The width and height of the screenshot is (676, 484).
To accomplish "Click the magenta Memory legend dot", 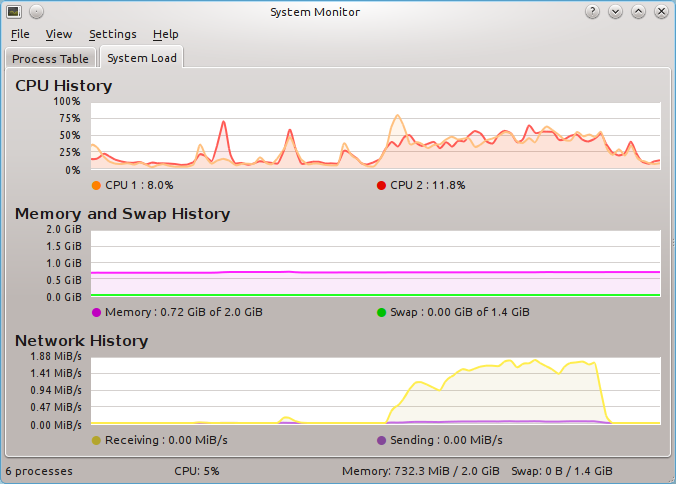I will click(96, 313).
